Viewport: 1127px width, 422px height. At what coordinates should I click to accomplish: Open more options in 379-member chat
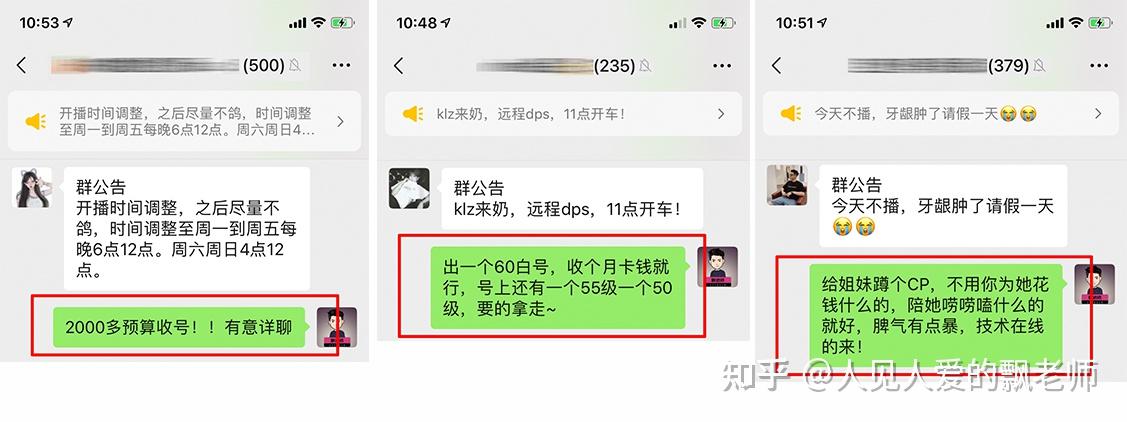click(1099, 65)
